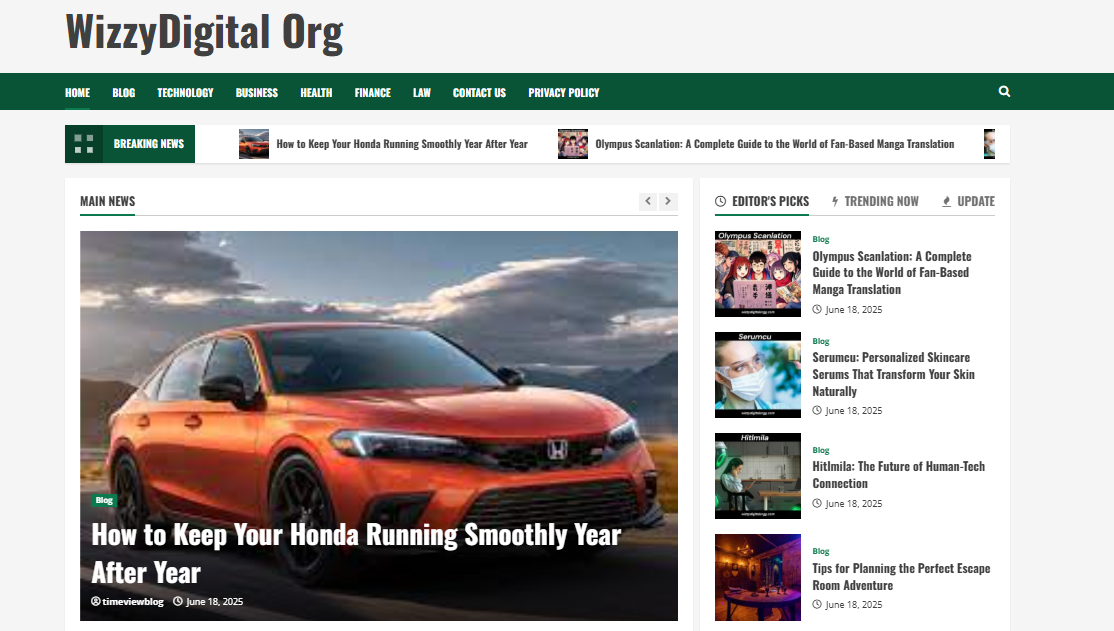Viewport: 1114px width, 631px height.
Task: Open Tips for Planning Escape Room article
Action: click(902, 577)
